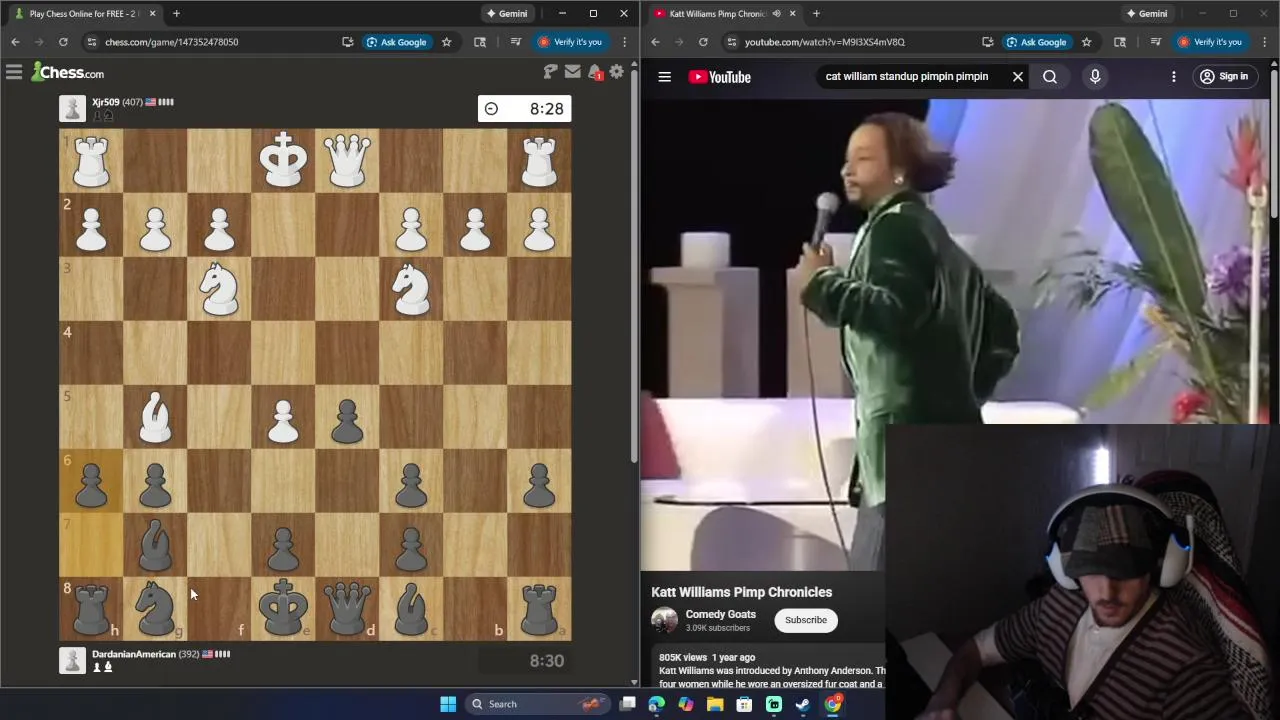Open Chess.com settings gear

(x=617, y=72)
